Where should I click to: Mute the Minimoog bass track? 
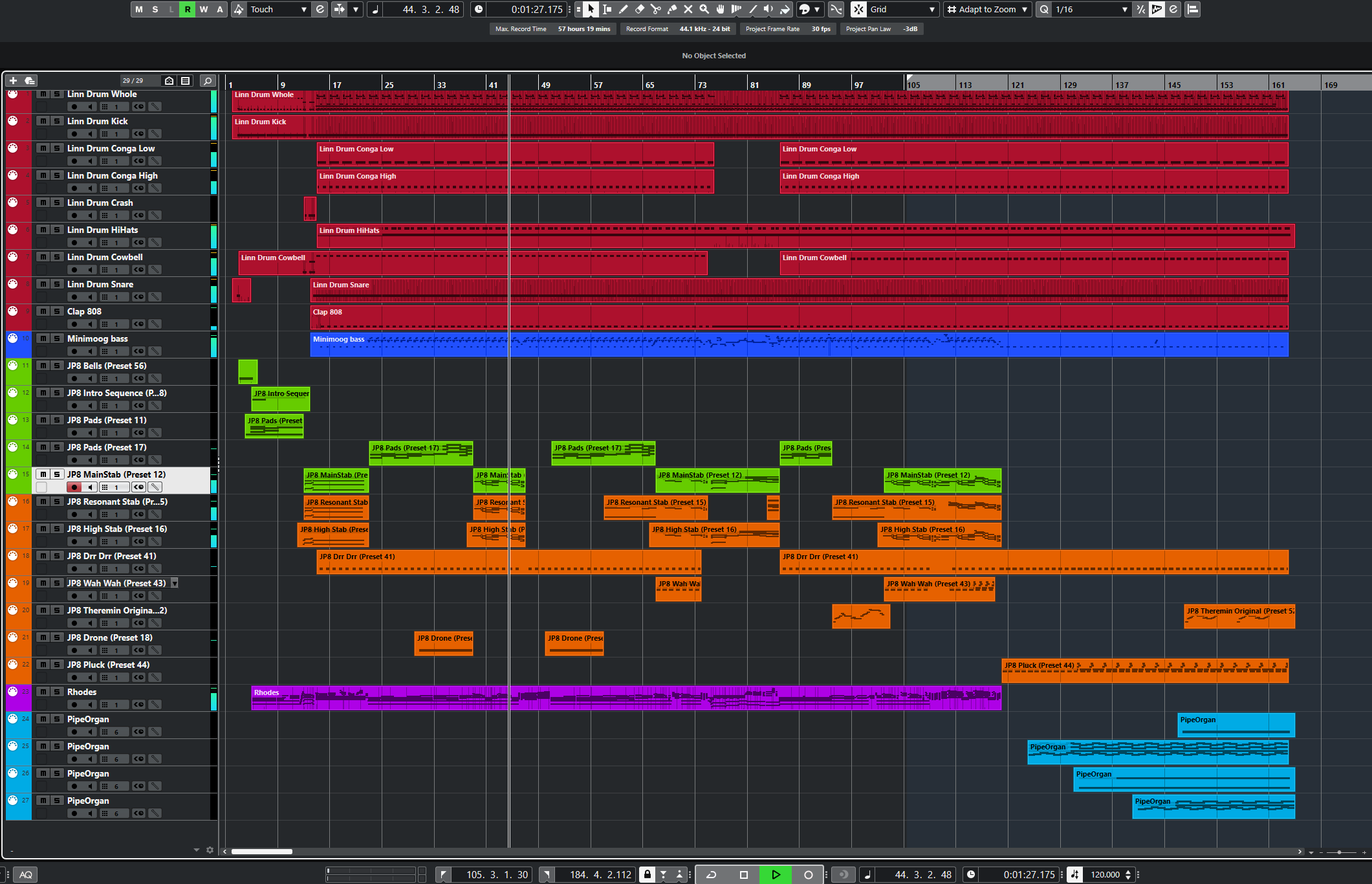tap(43, 338)
